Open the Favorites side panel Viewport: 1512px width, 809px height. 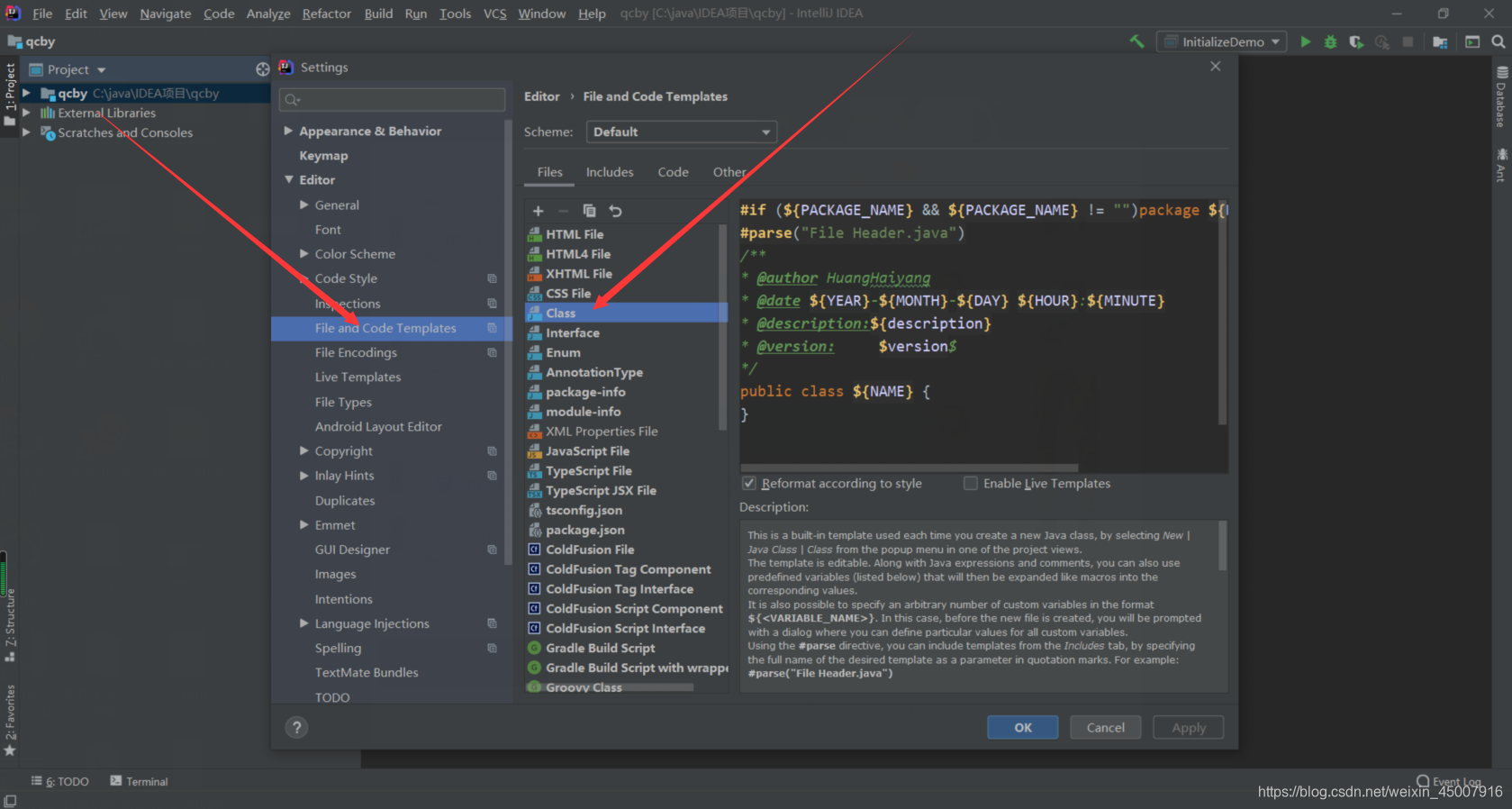coord(10,720)
